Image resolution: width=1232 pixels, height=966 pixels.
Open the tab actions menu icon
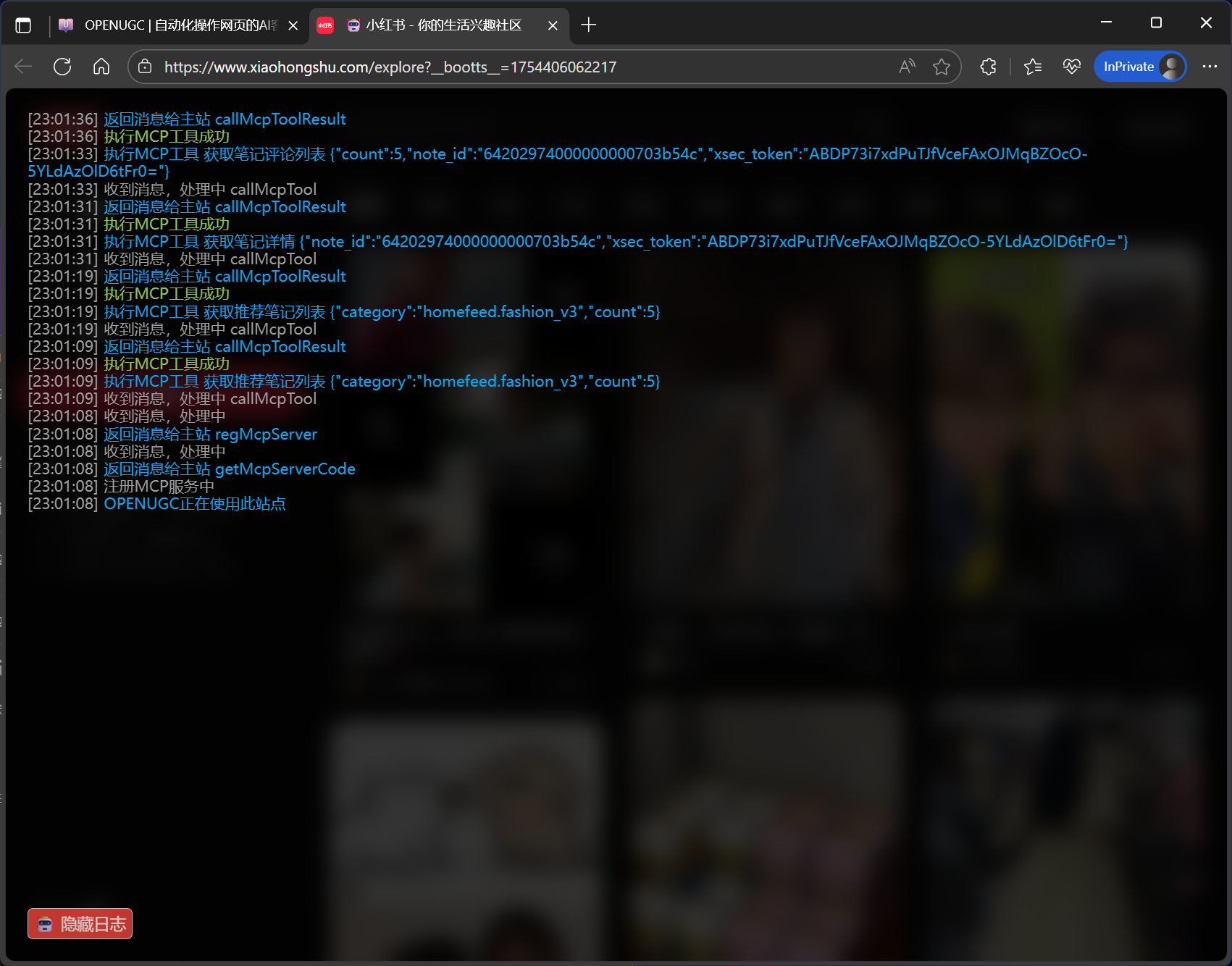[23, 25]
